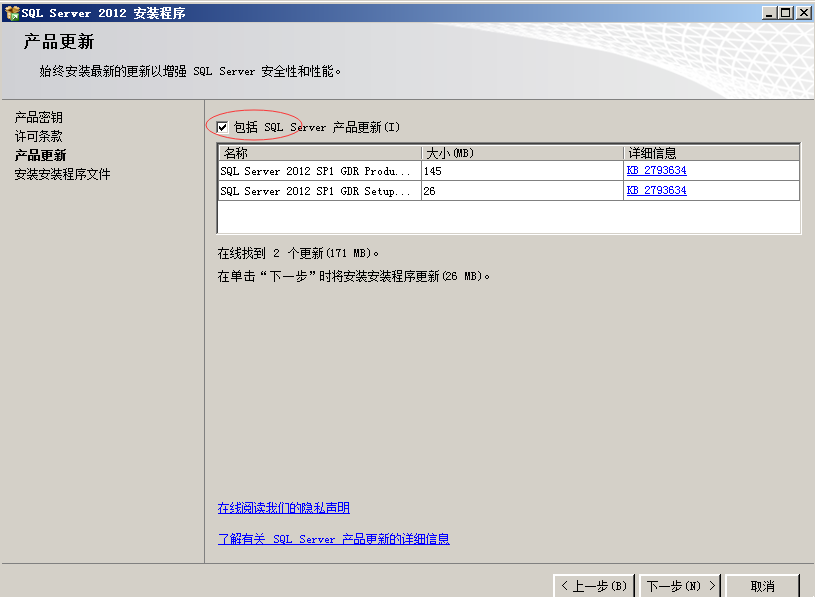
Task: Select 许可条款 step in left sidebar
Action: [x=38, y=136]
